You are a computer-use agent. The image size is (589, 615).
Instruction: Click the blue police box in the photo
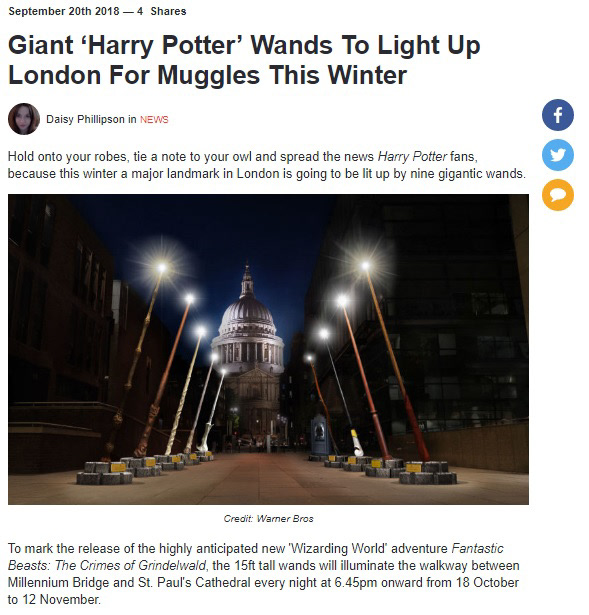coord(320,436)
